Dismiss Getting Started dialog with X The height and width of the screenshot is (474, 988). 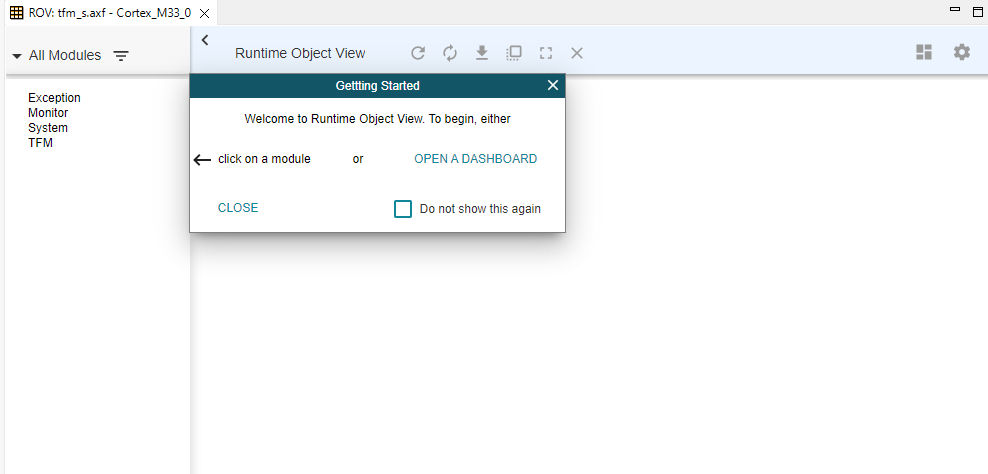(553, 86)
